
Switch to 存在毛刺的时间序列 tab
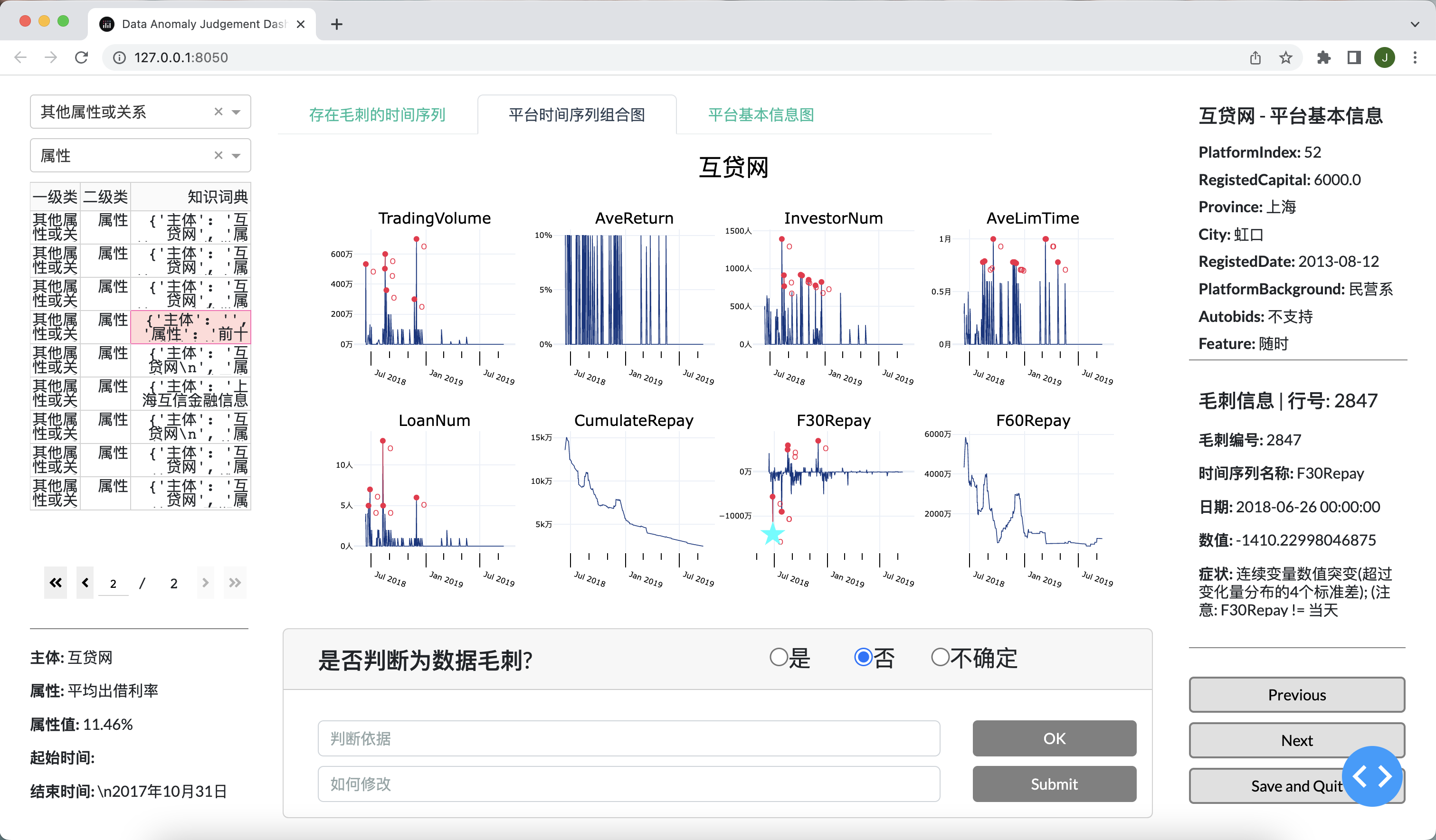(x=377, y=114)
